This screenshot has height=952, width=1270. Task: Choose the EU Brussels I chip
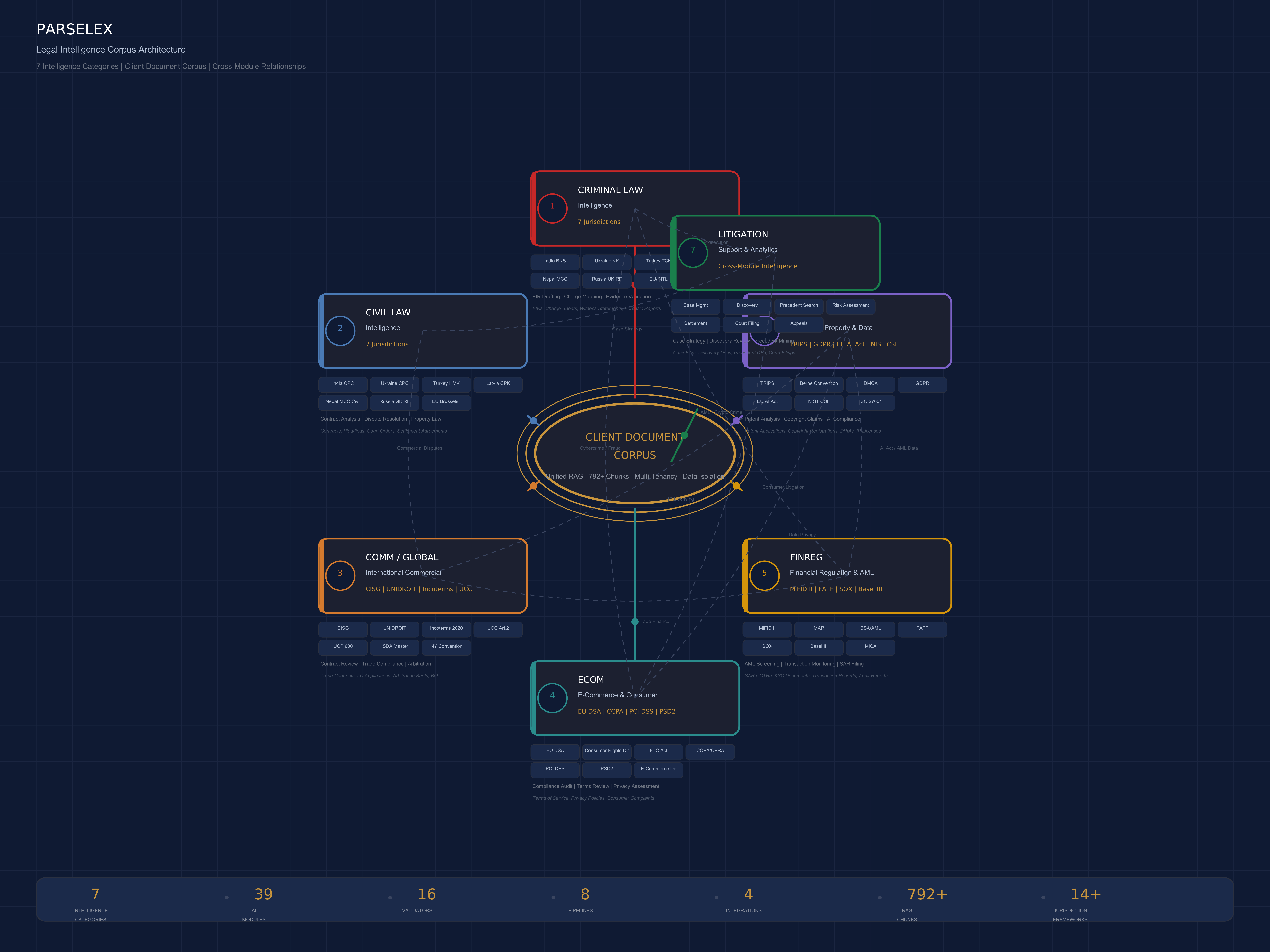point(447,403)
